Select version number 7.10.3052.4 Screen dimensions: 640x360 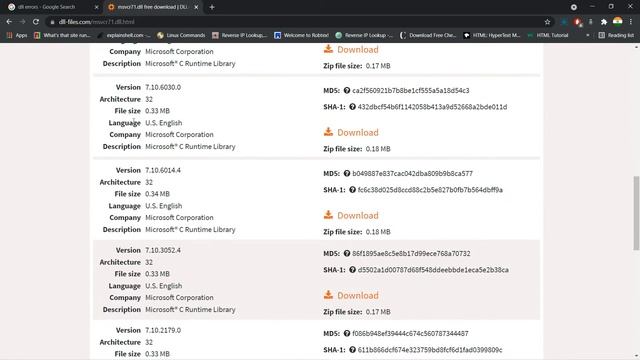(x=163, y=250)
